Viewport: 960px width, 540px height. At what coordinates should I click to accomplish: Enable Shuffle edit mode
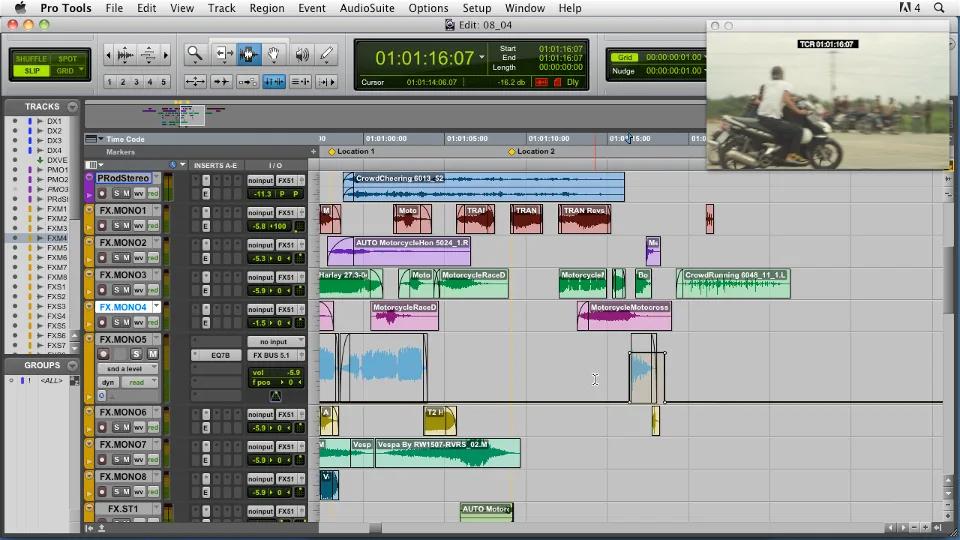coord(31,59)
